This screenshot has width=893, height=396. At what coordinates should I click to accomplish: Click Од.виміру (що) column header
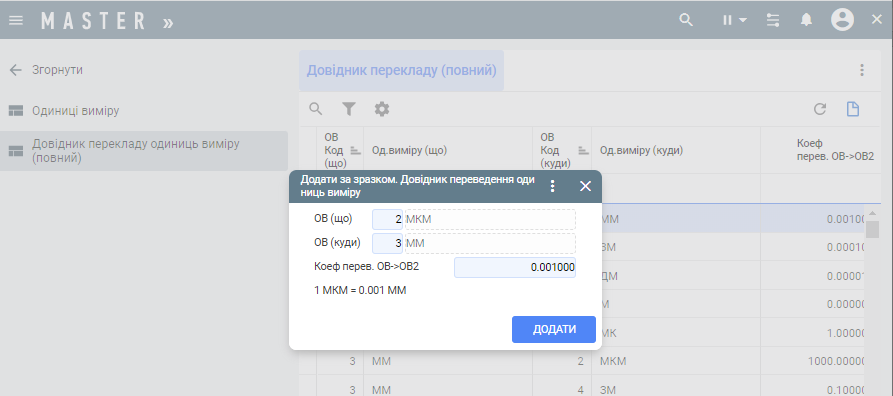tap(409, 150)
